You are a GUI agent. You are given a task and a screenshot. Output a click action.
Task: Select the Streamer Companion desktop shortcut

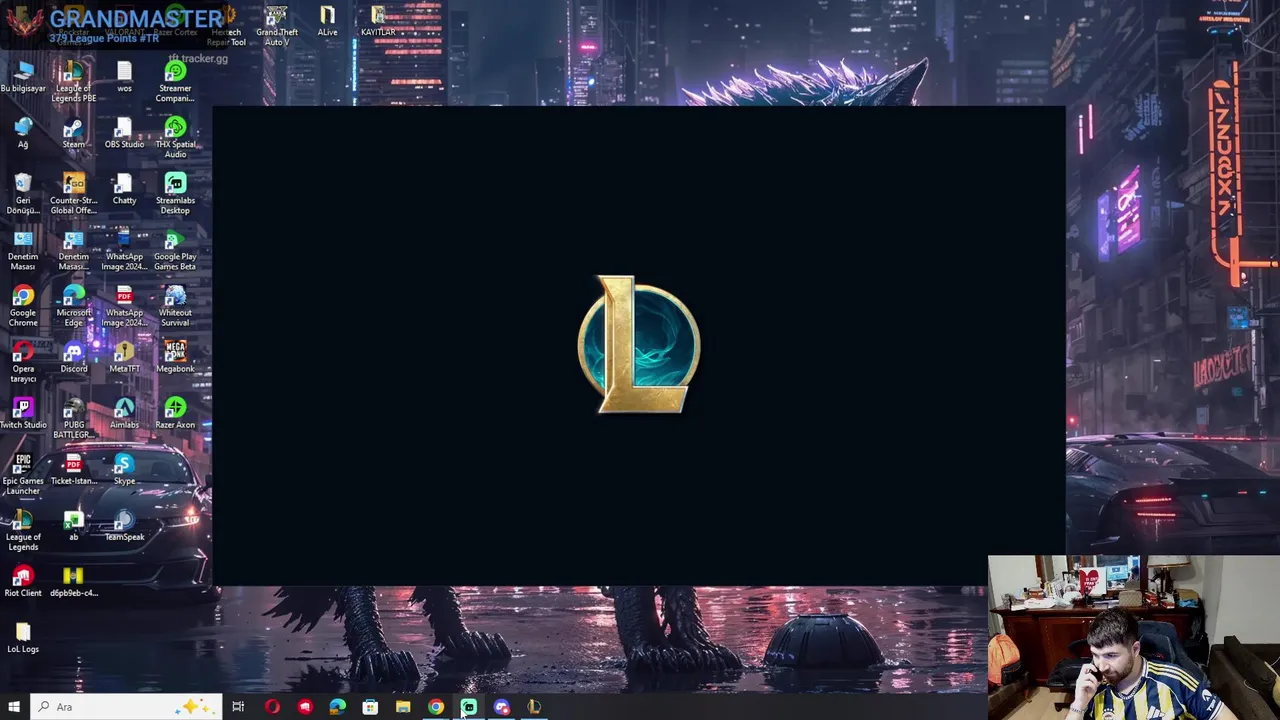click(175, 82)
